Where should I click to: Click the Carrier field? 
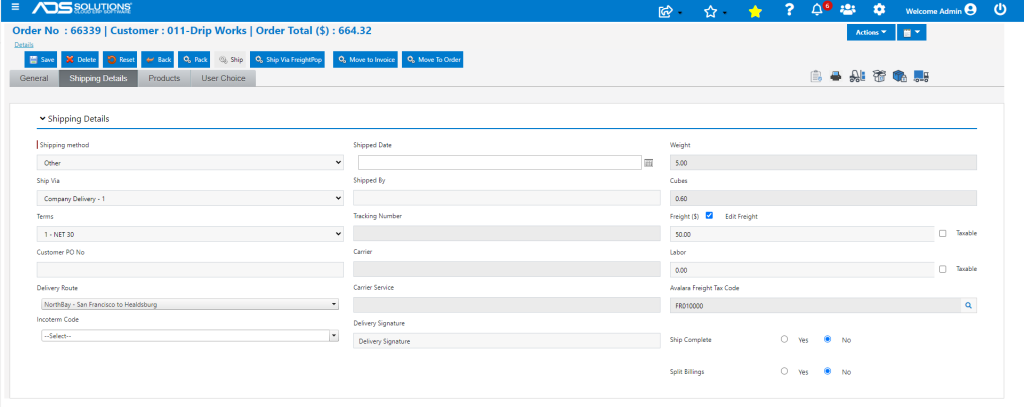(507, 269)
